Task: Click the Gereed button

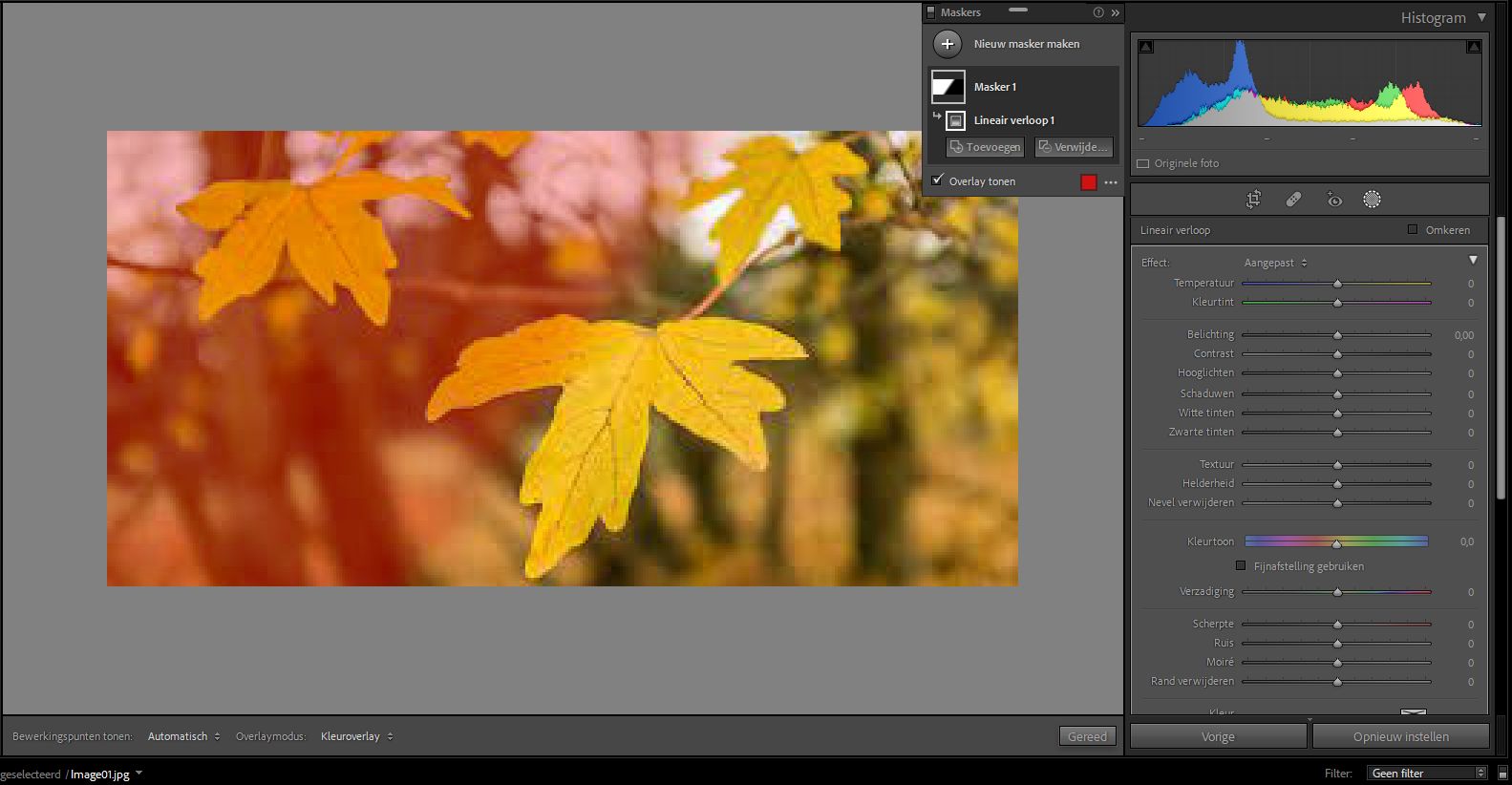Action: 1087,736
